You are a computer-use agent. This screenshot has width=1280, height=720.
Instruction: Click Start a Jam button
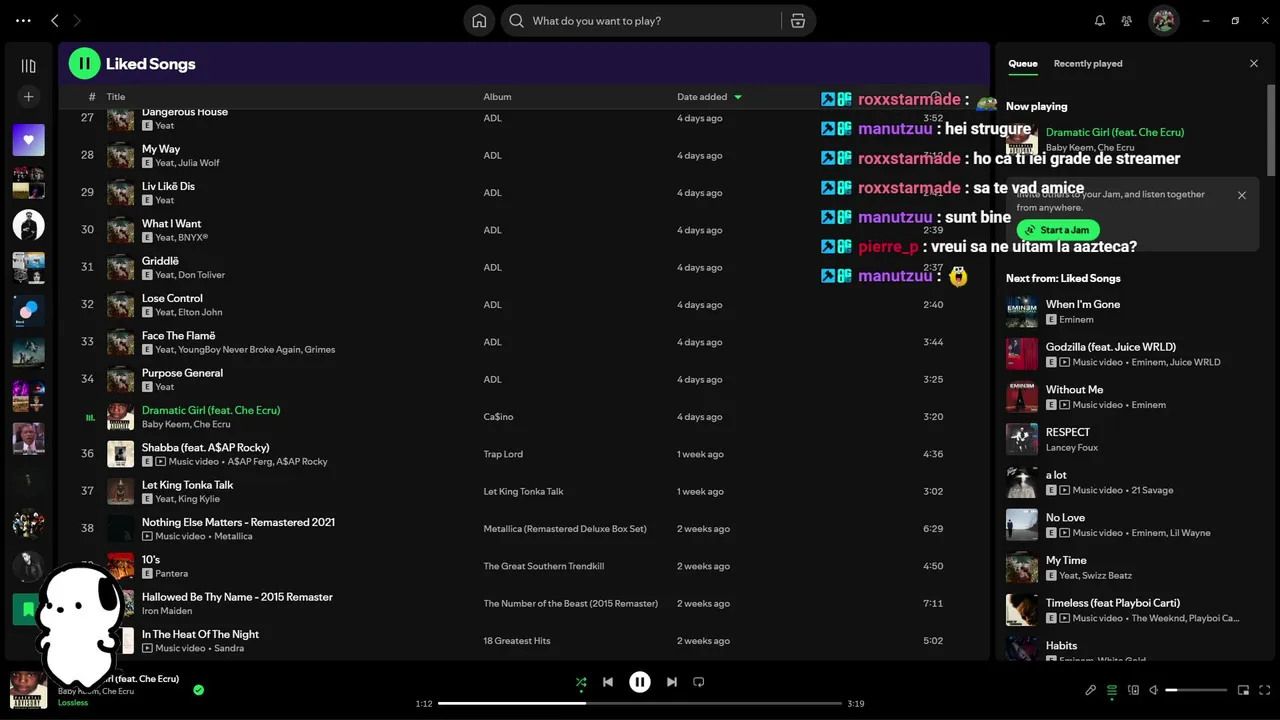pyautogui.click(x=1058, y=230)
